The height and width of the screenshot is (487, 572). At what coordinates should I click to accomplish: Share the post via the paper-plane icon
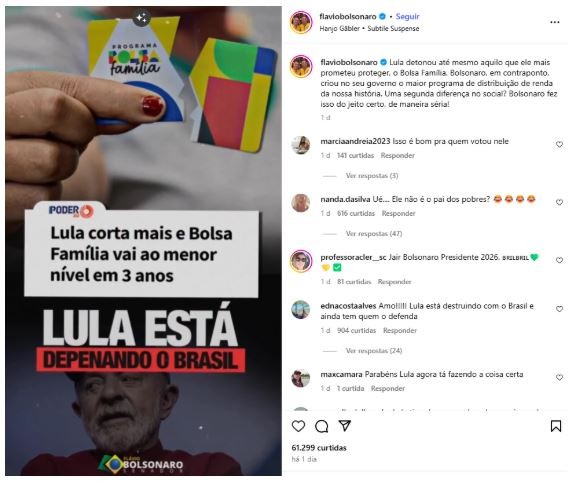point(345,426)
